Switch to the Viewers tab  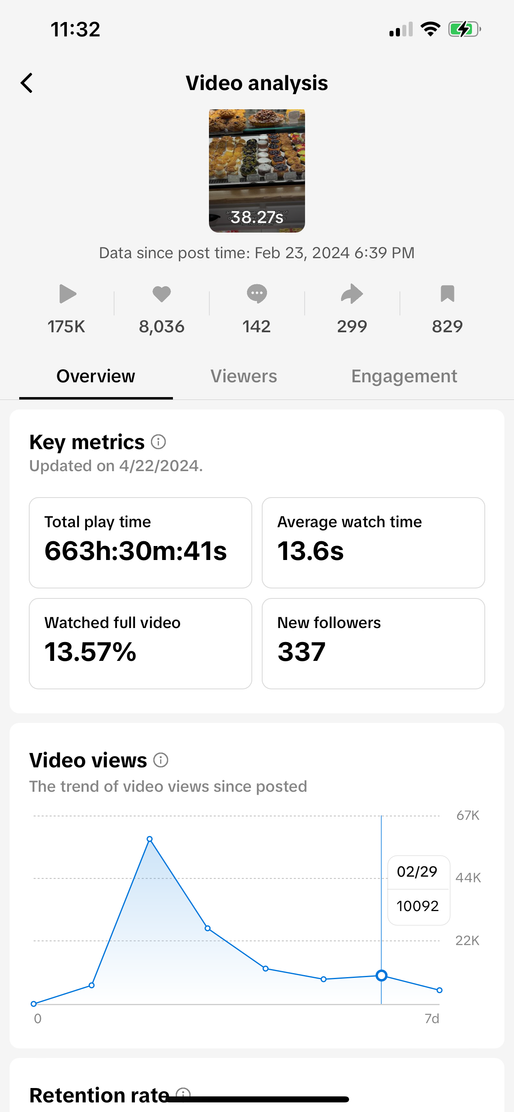pyautogui.click(x=243, y=376)
